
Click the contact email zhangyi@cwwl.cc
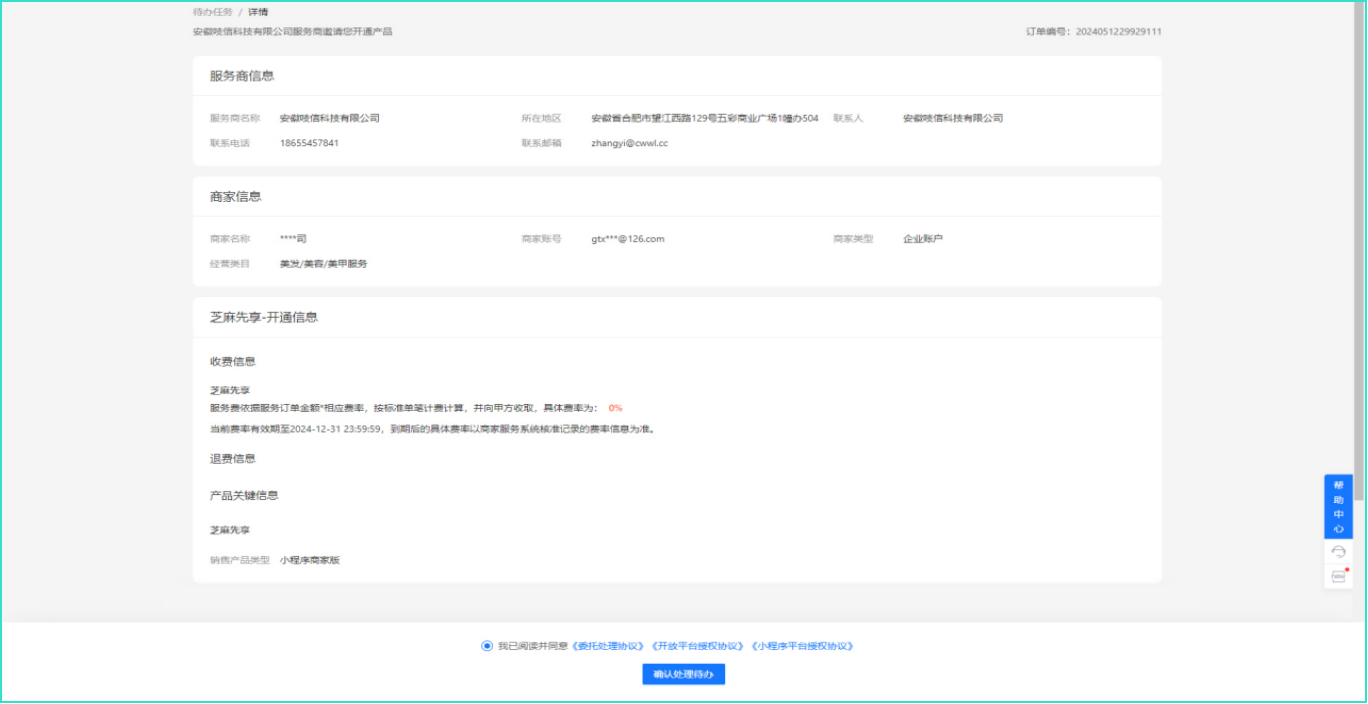point(629,143)
